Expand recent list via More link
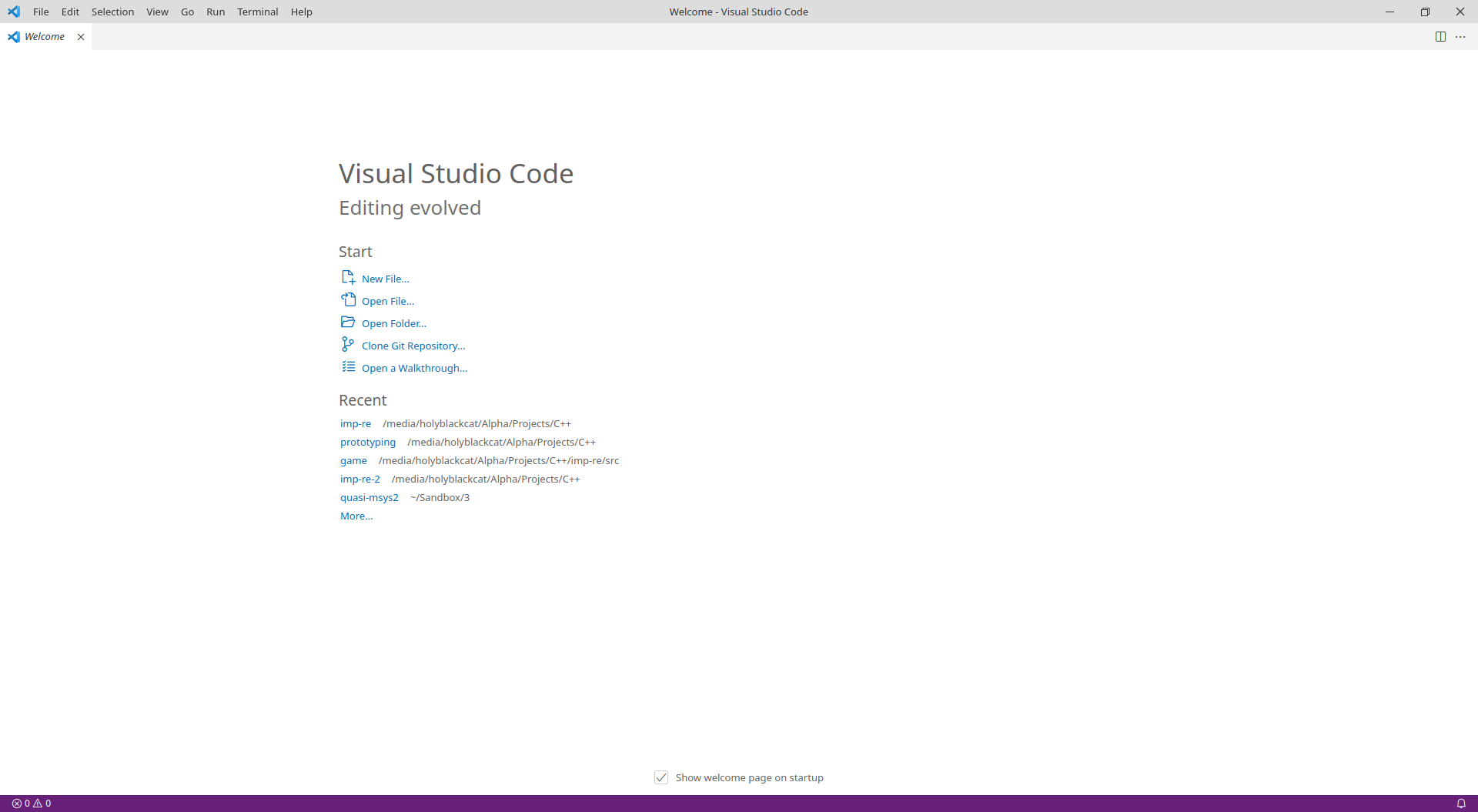Image resolution: width=1478 pixels, height=812 pixels. 356,516
